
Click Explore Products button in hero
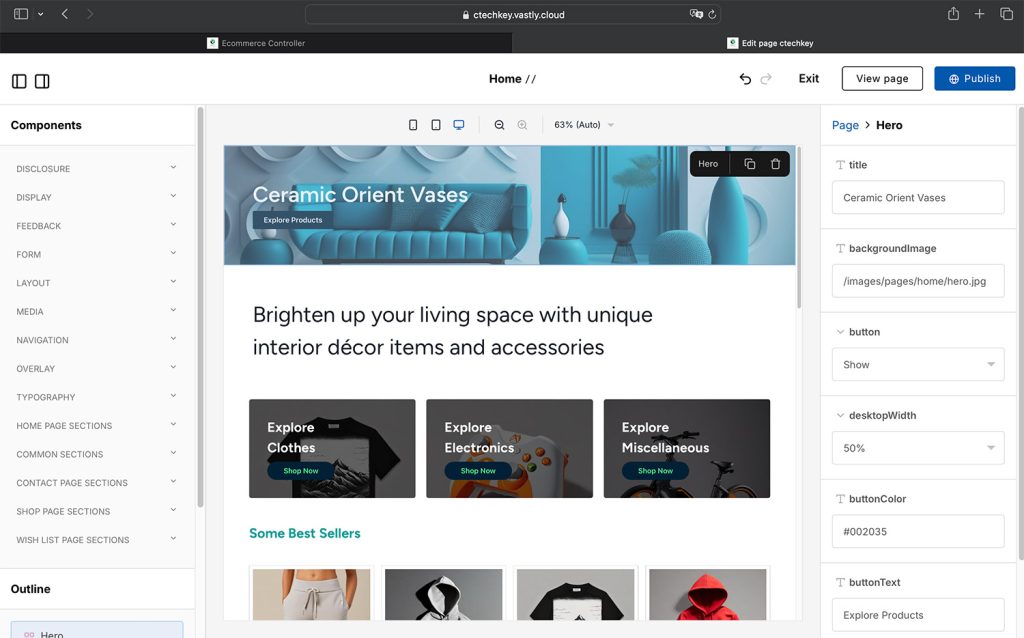[293, 220]
